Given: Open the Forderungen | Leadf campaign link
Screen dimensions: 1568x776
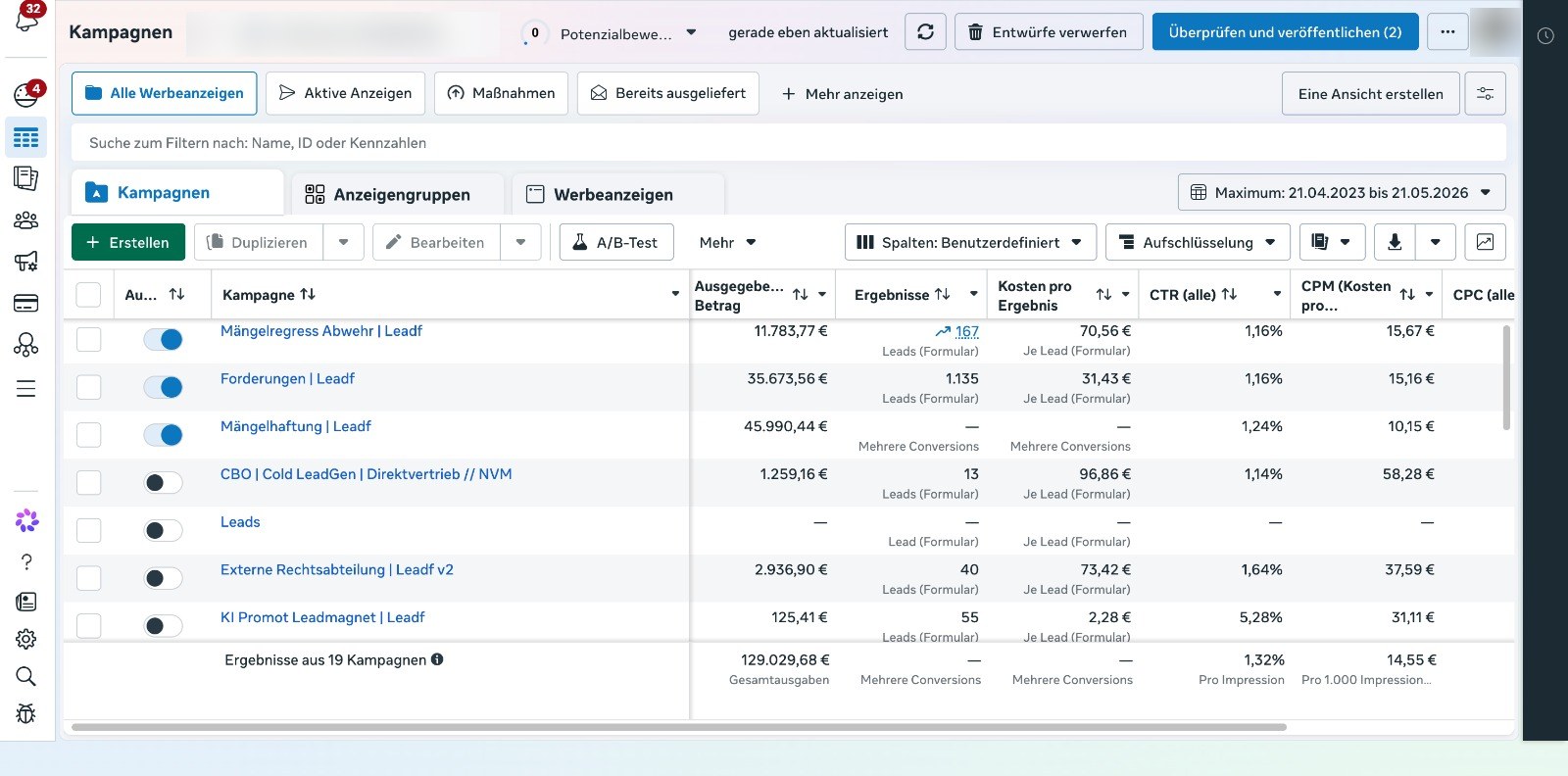Looking at the screenshot, I should [287, 378].
